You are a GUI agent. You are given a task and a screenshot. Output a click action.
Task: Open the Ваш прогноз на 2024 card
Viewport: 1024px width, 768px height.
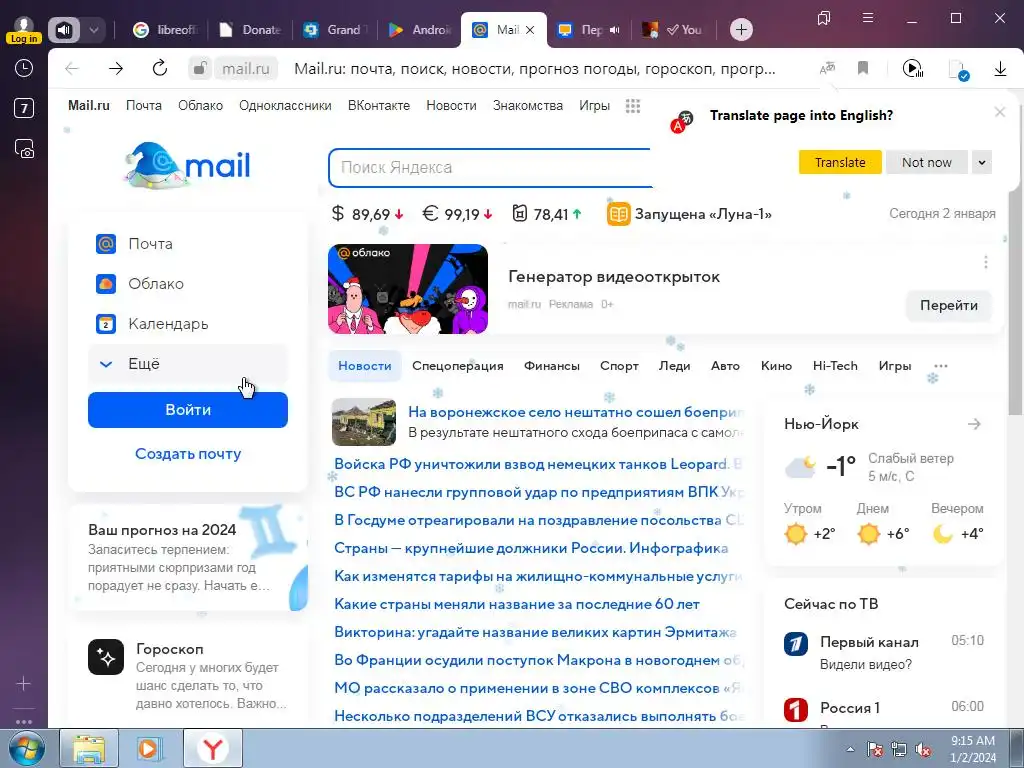point(188,557)
